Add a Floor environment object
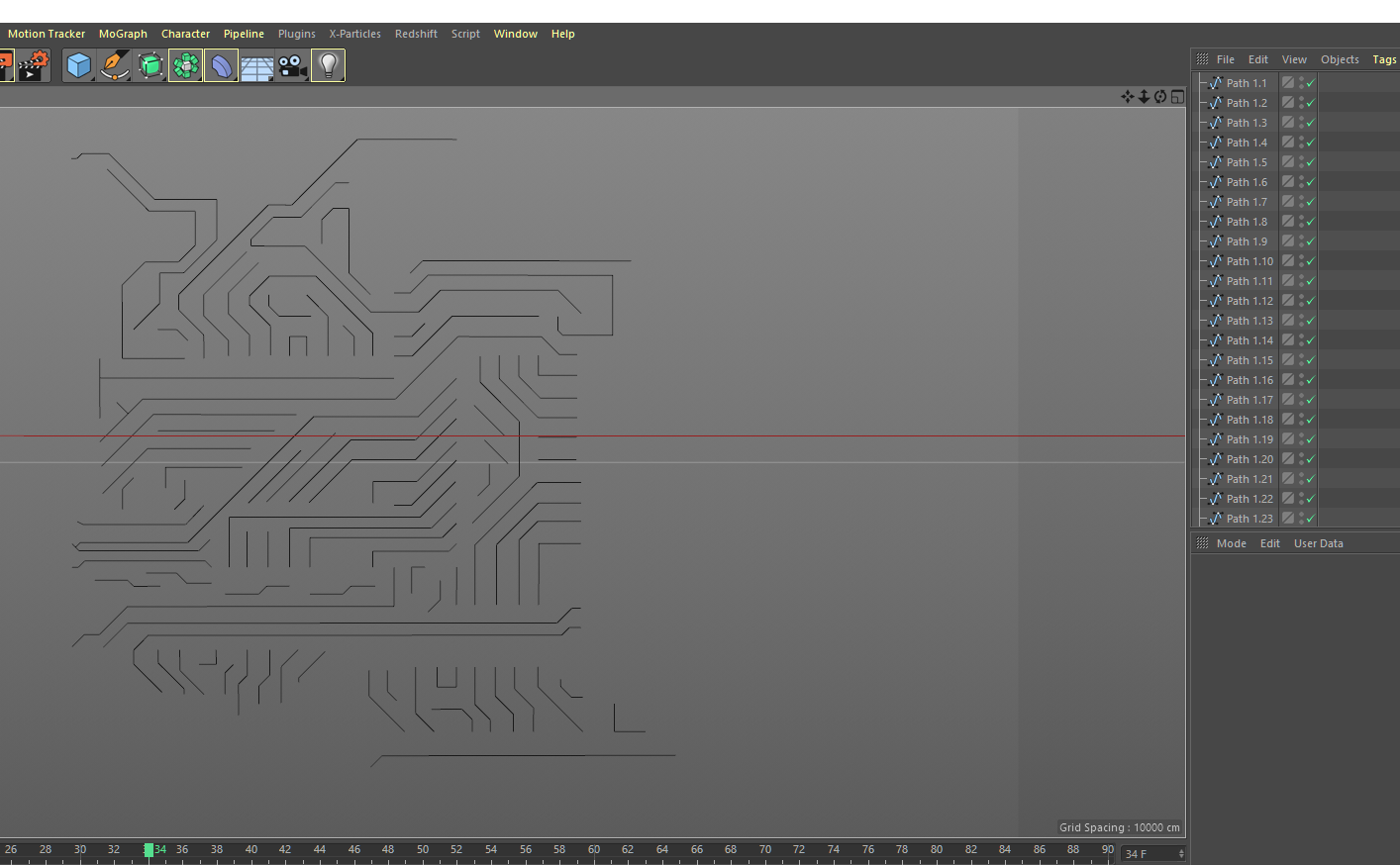 (x=256, y=66)
